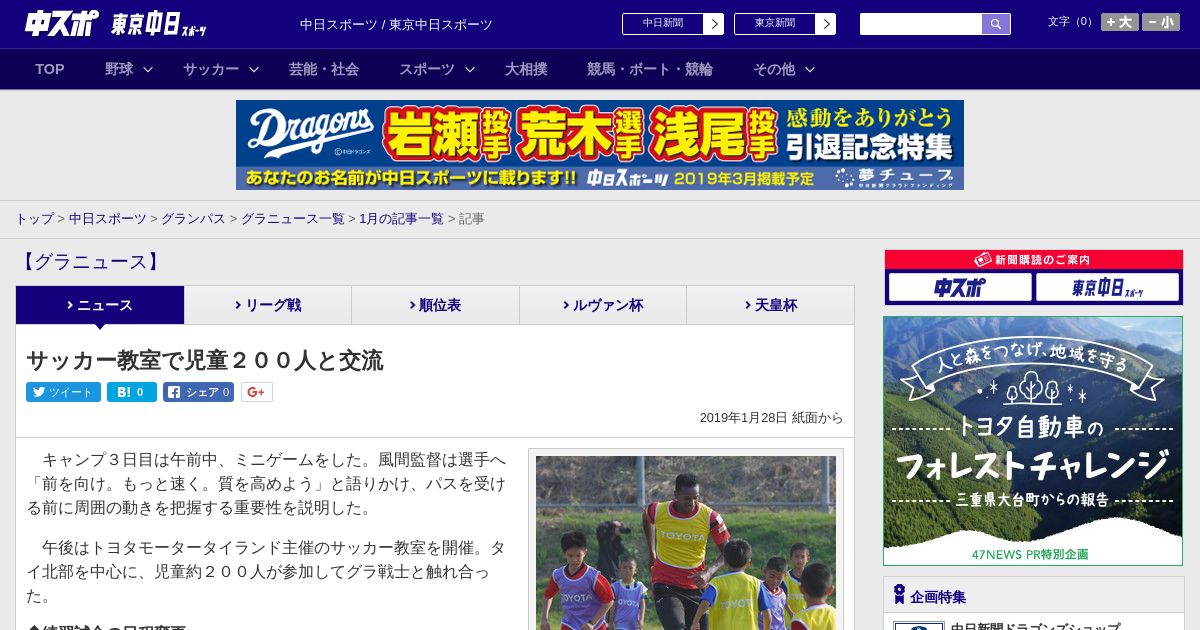Open 大相撲 section
The width and height of the screenshot is (1200, 630).
click(x=526, y=69)
